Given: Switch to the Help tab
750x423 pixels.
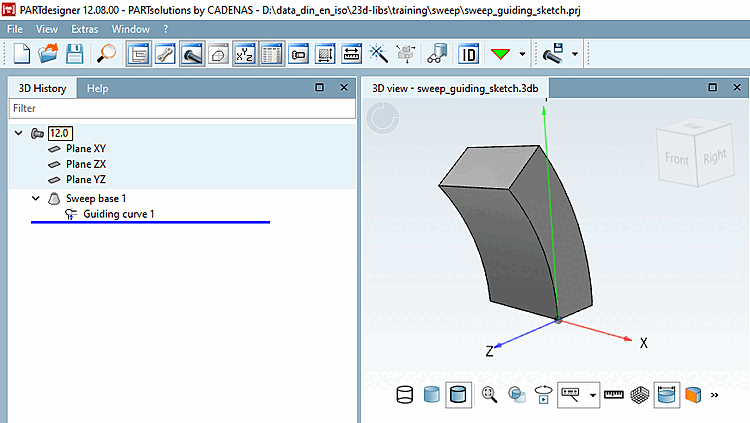Looking at the screenshot, I should point(98,89).
